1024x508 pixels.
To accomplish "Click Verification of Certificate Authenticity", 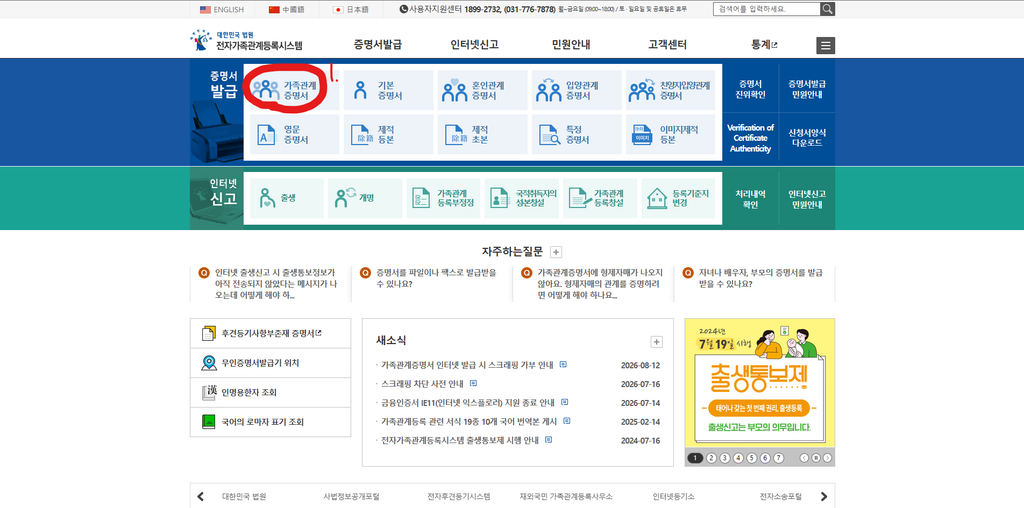I will pyautogui.click(x=750, y=138).
